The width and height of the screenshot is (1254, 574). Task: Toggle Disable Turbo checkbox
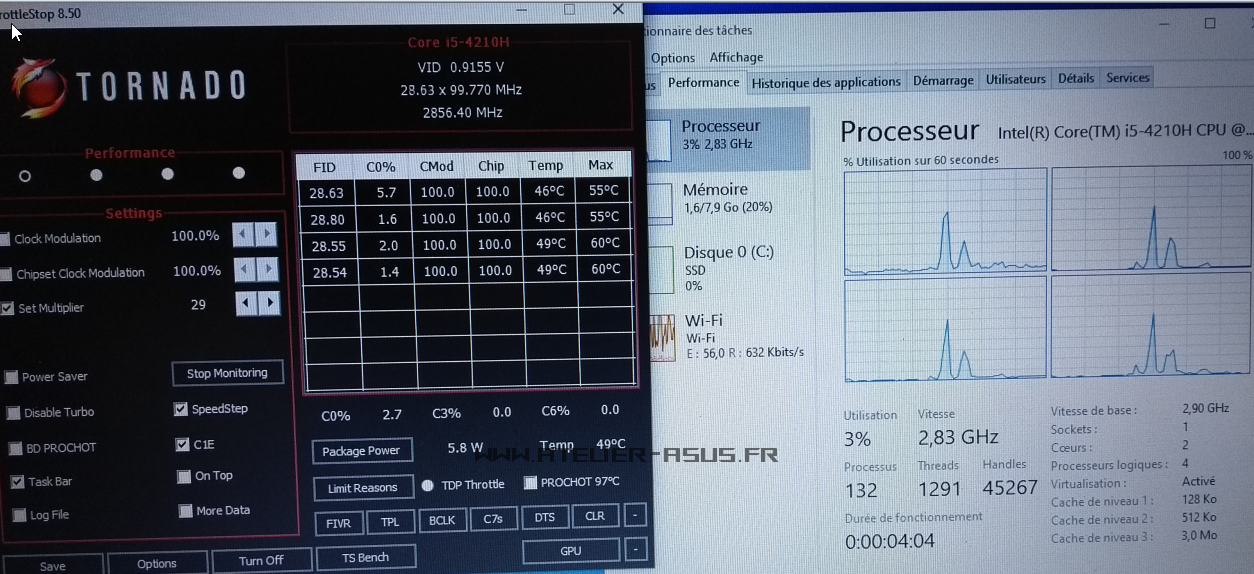tap(14, 412)
